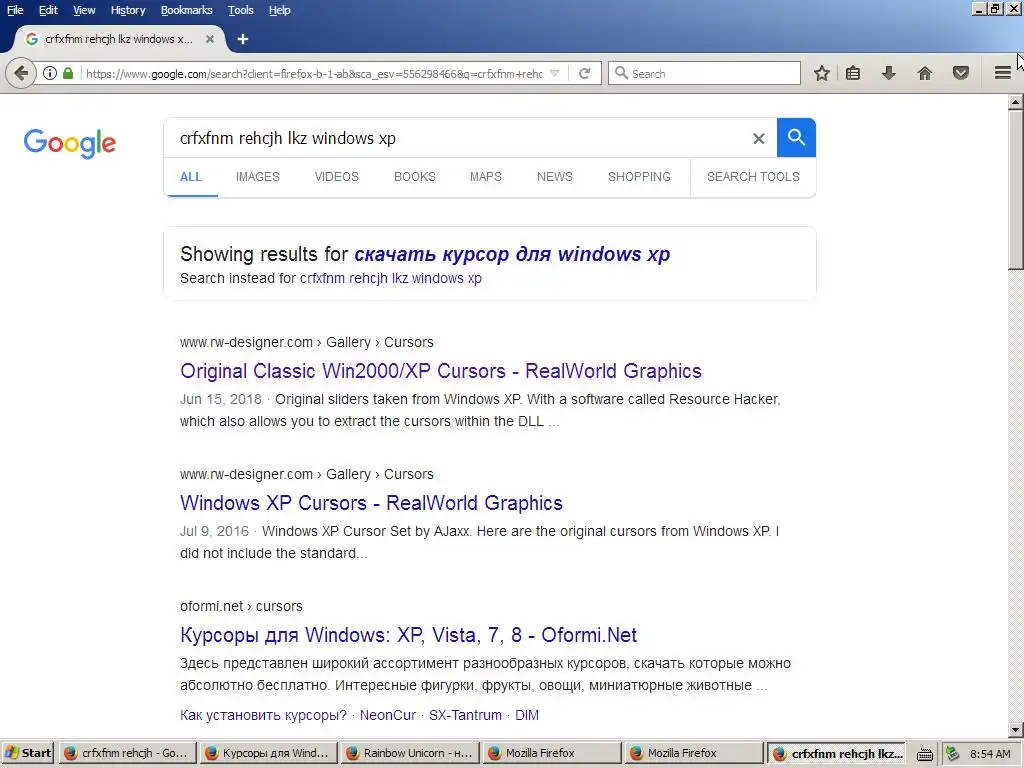Open the Windows Start menu
1024x768 pixels.
pos(28,753)
